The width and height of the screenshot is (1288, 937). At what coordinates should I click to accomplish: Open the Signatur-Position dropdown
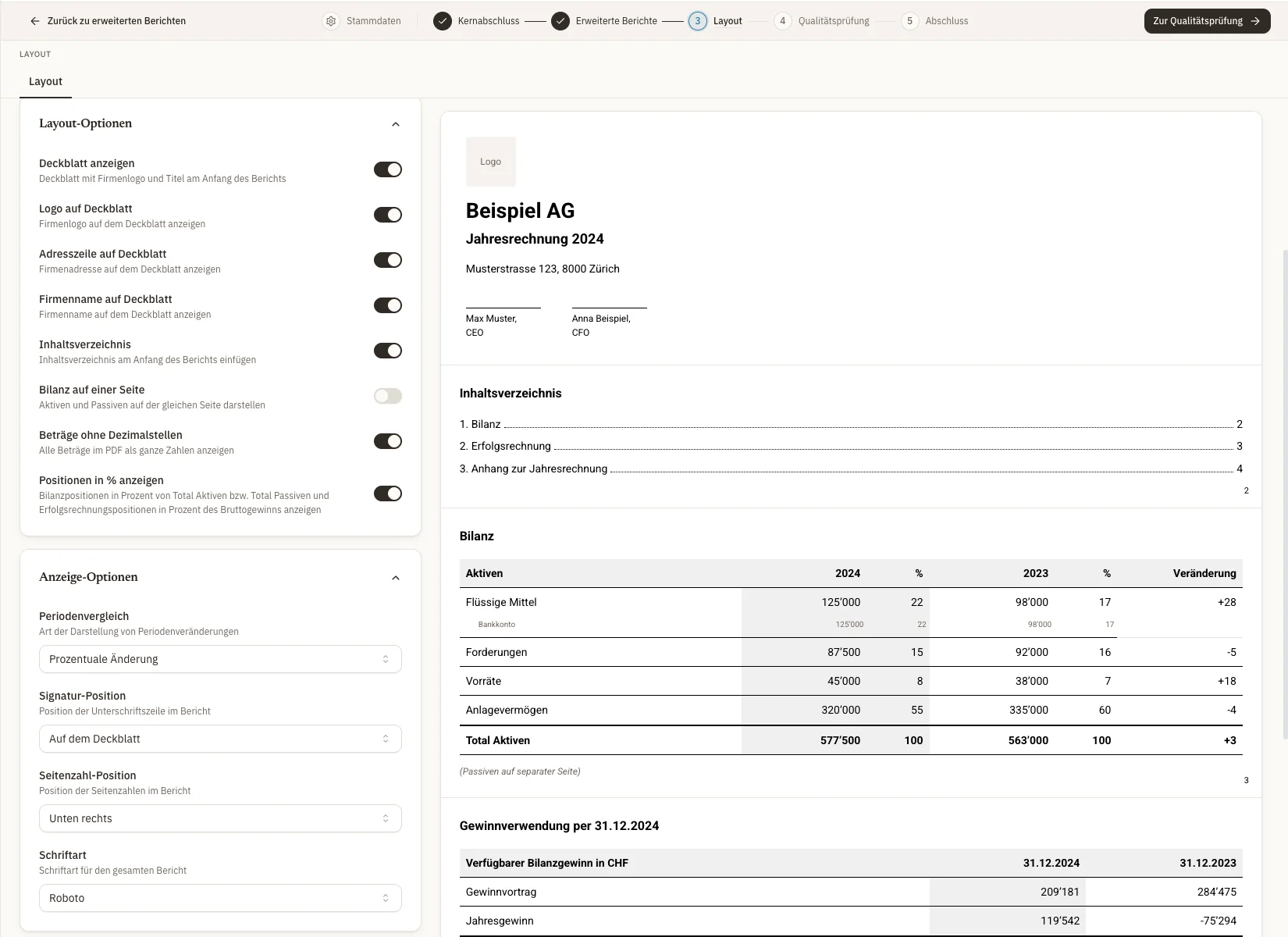point(220,739)
